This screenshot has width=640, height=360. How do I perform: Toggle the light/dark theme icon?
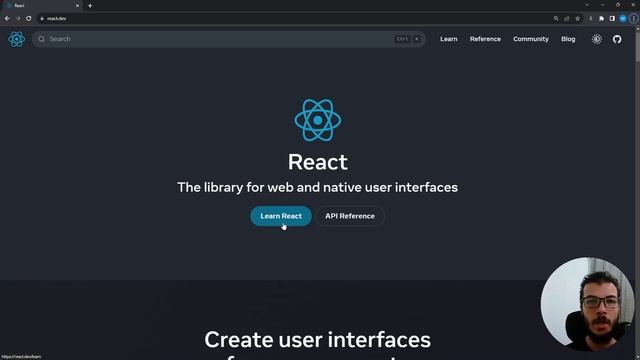tap(597, 39)
